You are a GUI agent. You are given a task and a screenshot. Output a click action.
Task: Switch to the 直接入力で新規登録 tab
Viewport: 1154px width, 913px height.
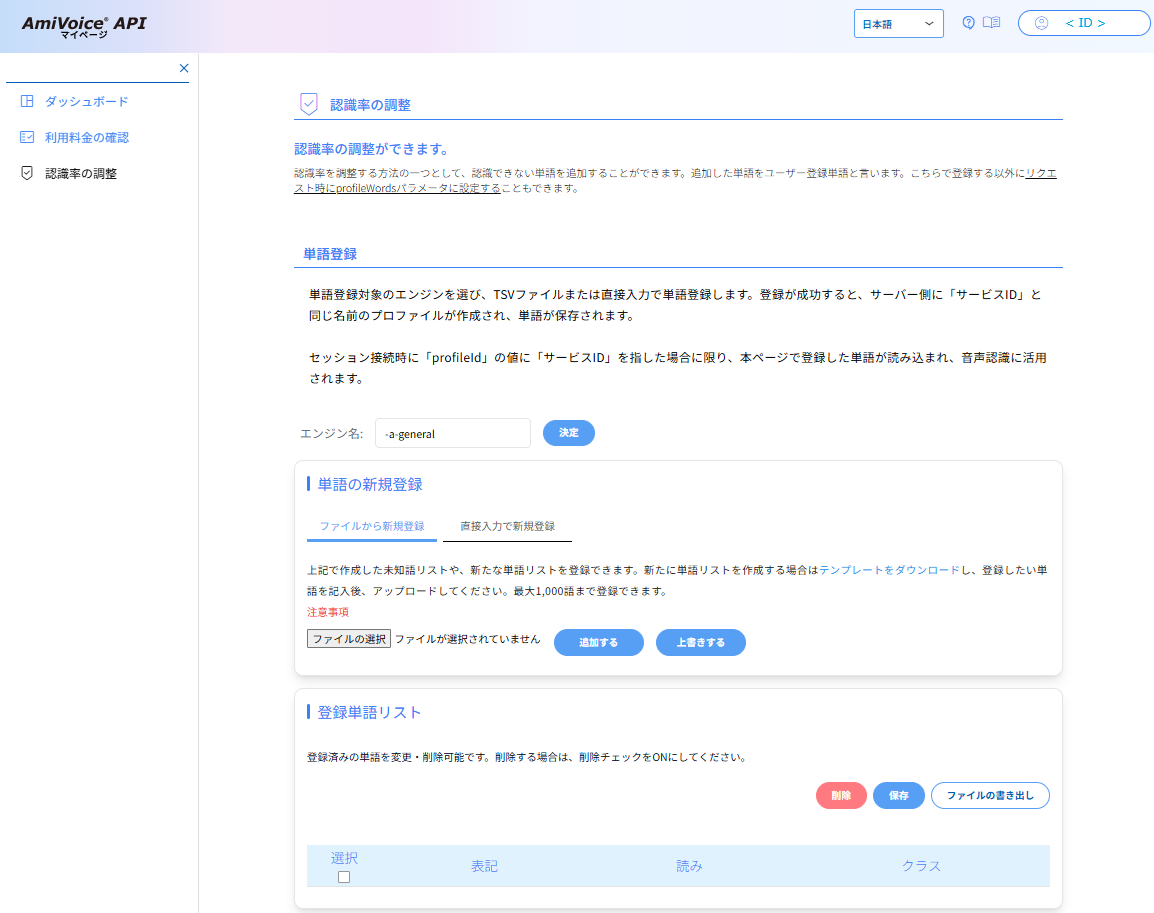tap(507, 526)
